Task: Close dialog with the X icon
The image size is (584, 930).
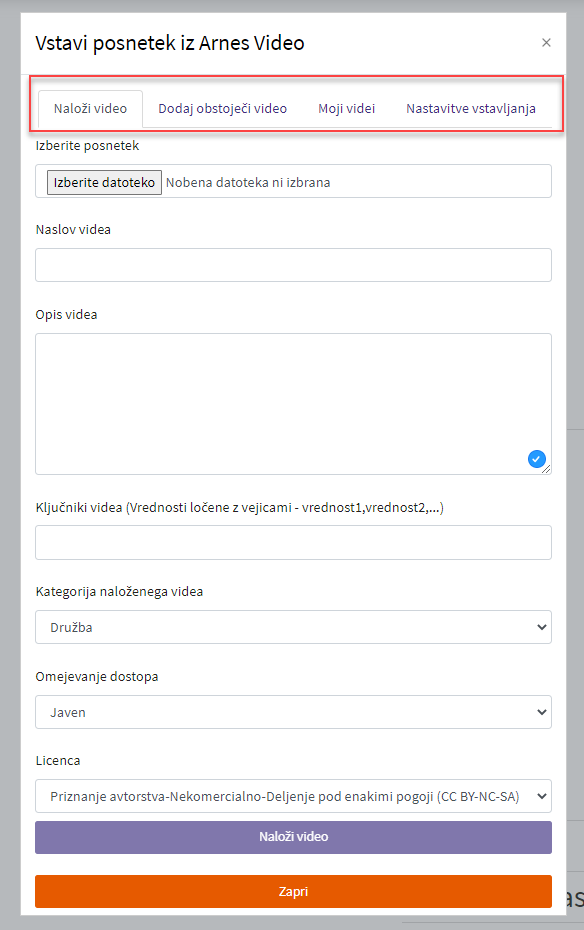Action: (546, 43)
